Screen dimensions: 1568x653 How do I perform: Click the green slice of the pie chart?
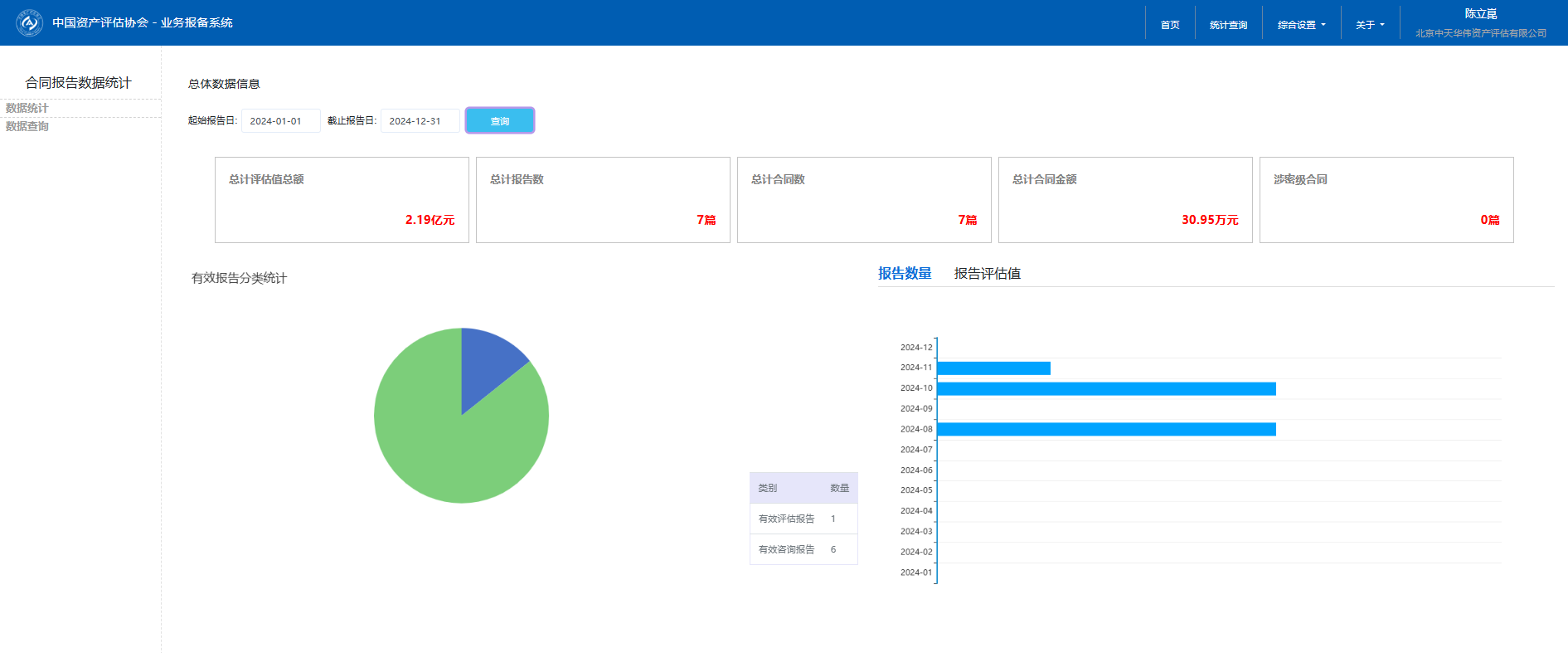point(448,448)
